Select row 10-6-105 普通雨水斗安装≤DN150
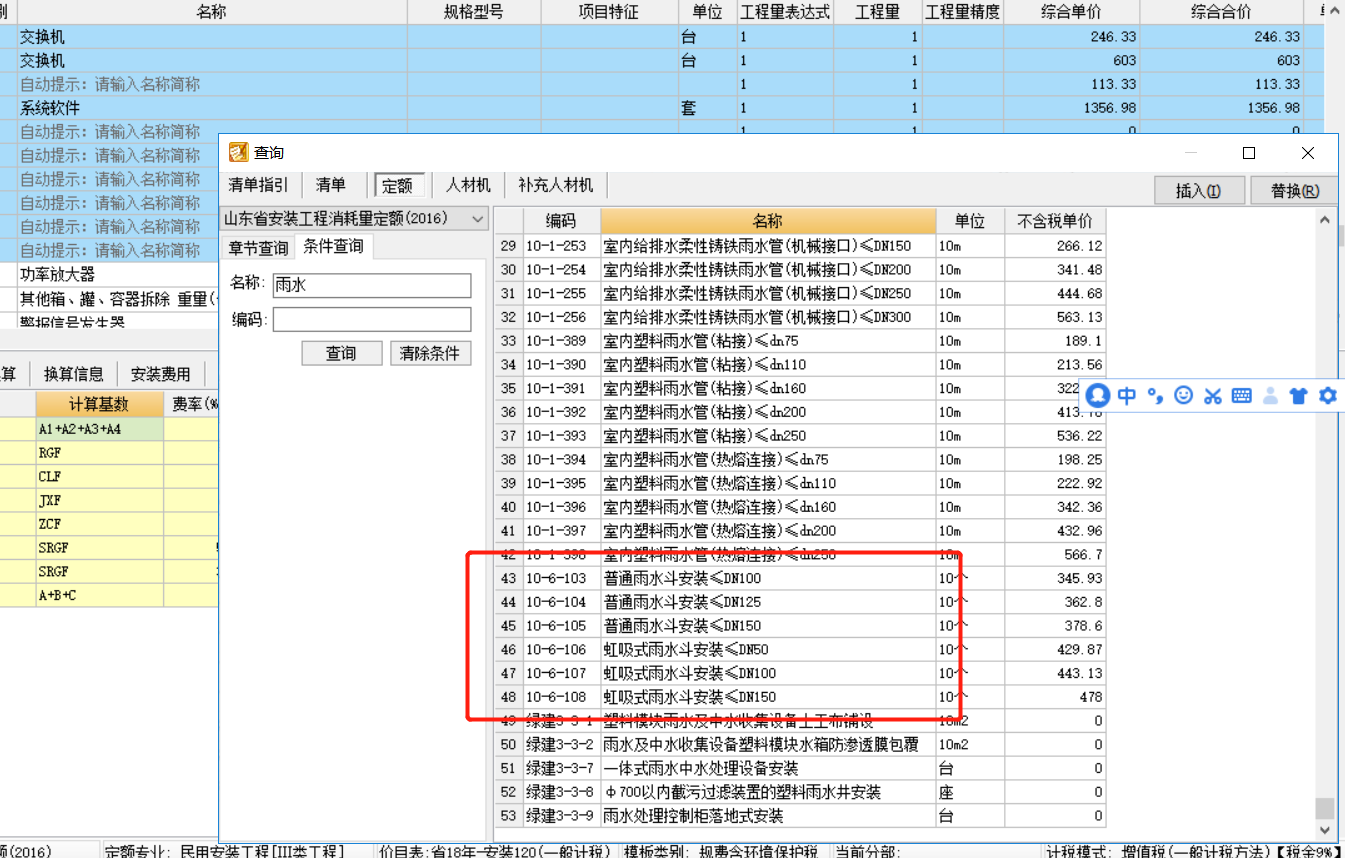 [800, 626]
